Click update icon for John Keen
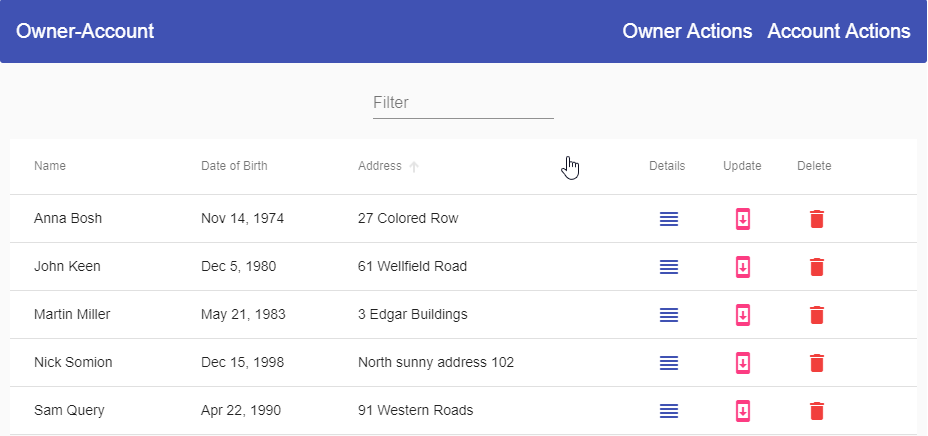Viewport: 928px width, 436px height. click(742, 267)
